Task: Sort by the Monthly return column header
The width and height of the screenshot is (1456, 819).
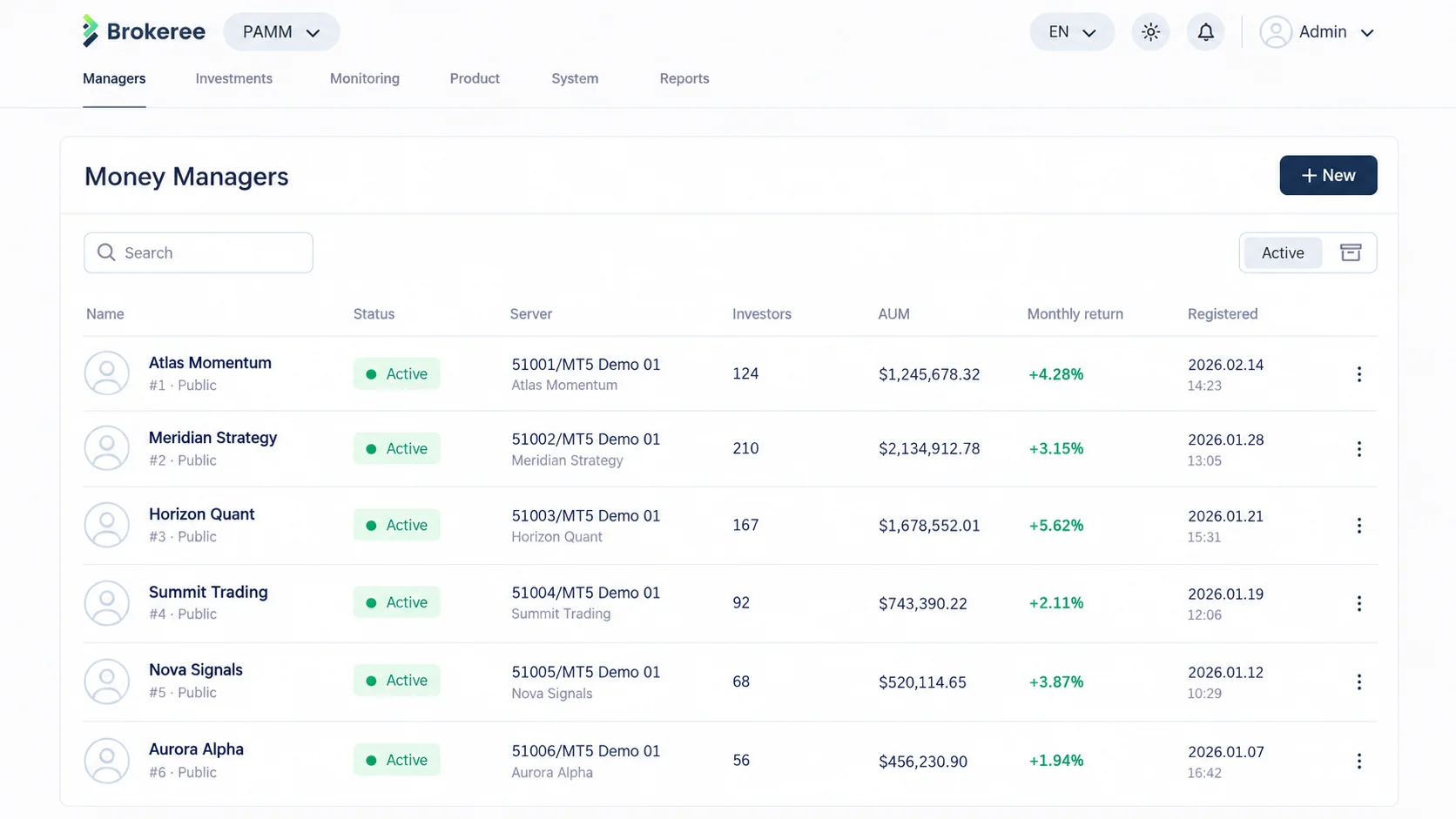Action: pyautogui.click(x=1075, y=314)
